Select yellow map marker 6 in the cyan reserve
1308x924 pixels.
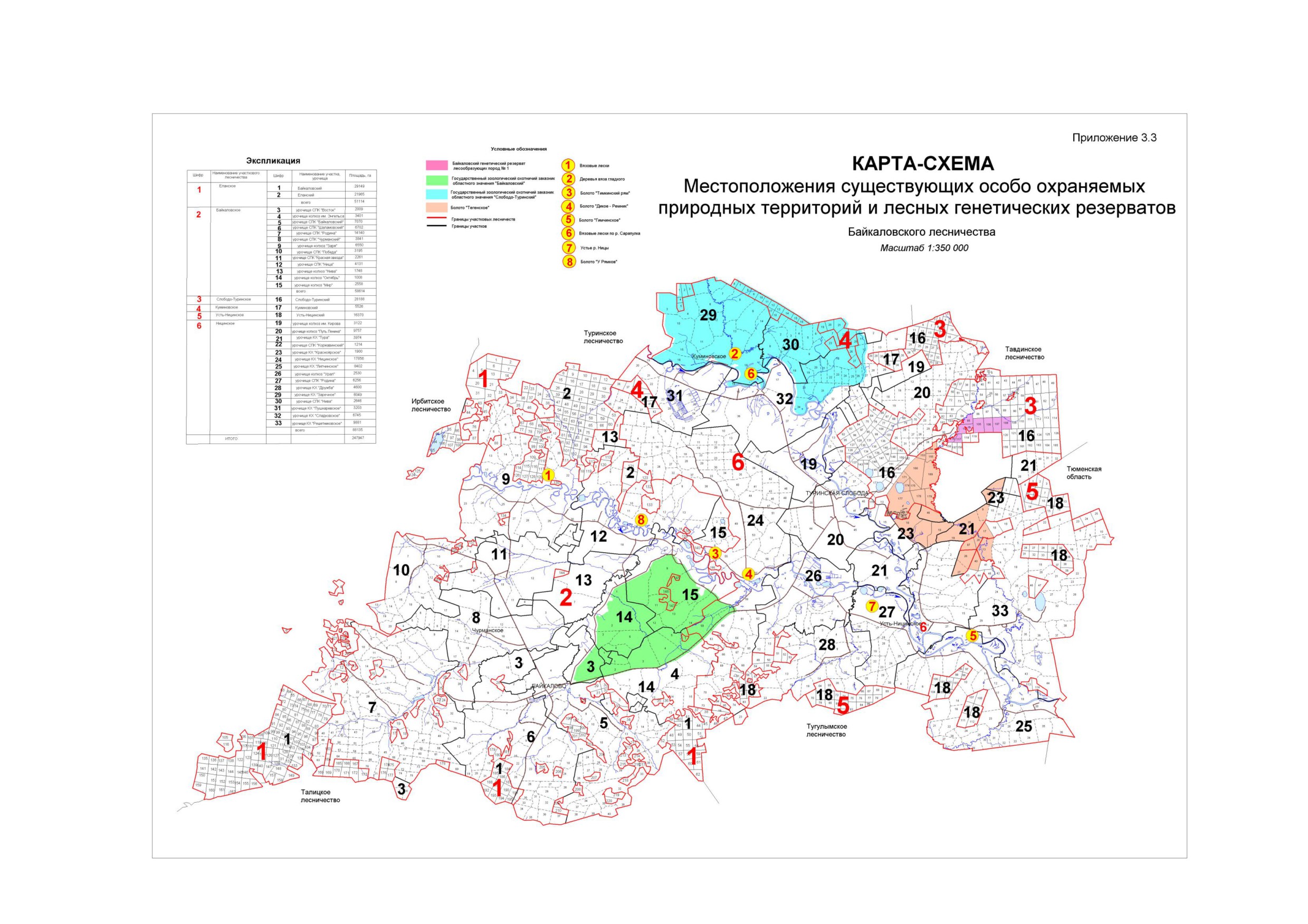tap(751, 373)
